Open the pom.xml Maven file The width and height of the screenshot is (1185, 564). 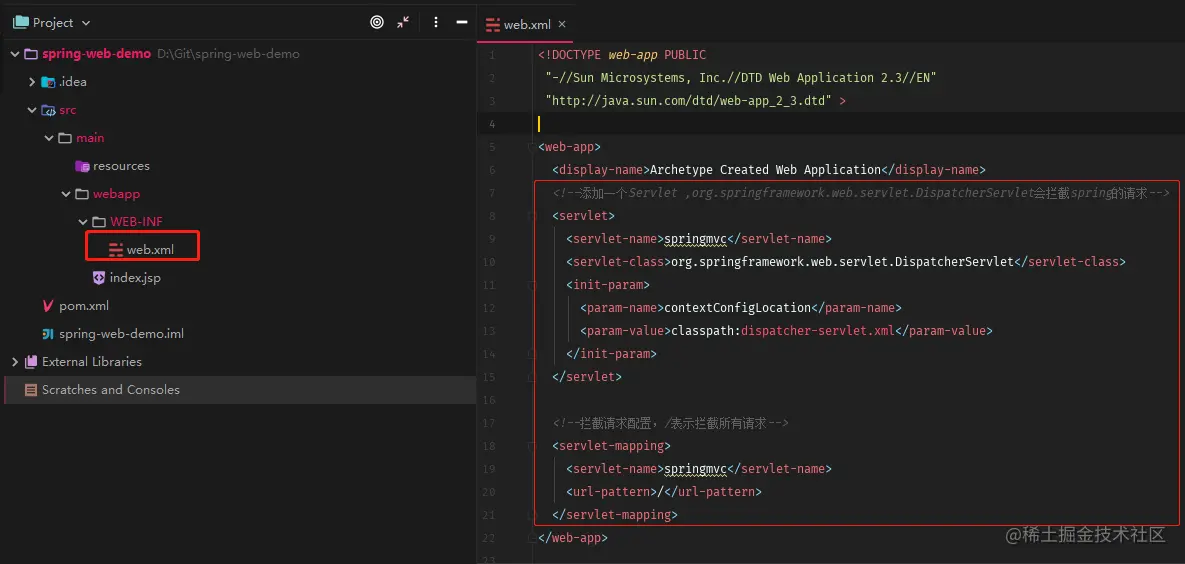pos(84,306)
